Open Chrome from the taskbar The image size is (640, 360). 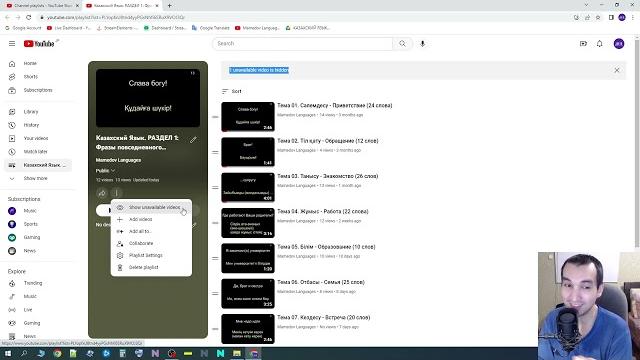point(58,353)
